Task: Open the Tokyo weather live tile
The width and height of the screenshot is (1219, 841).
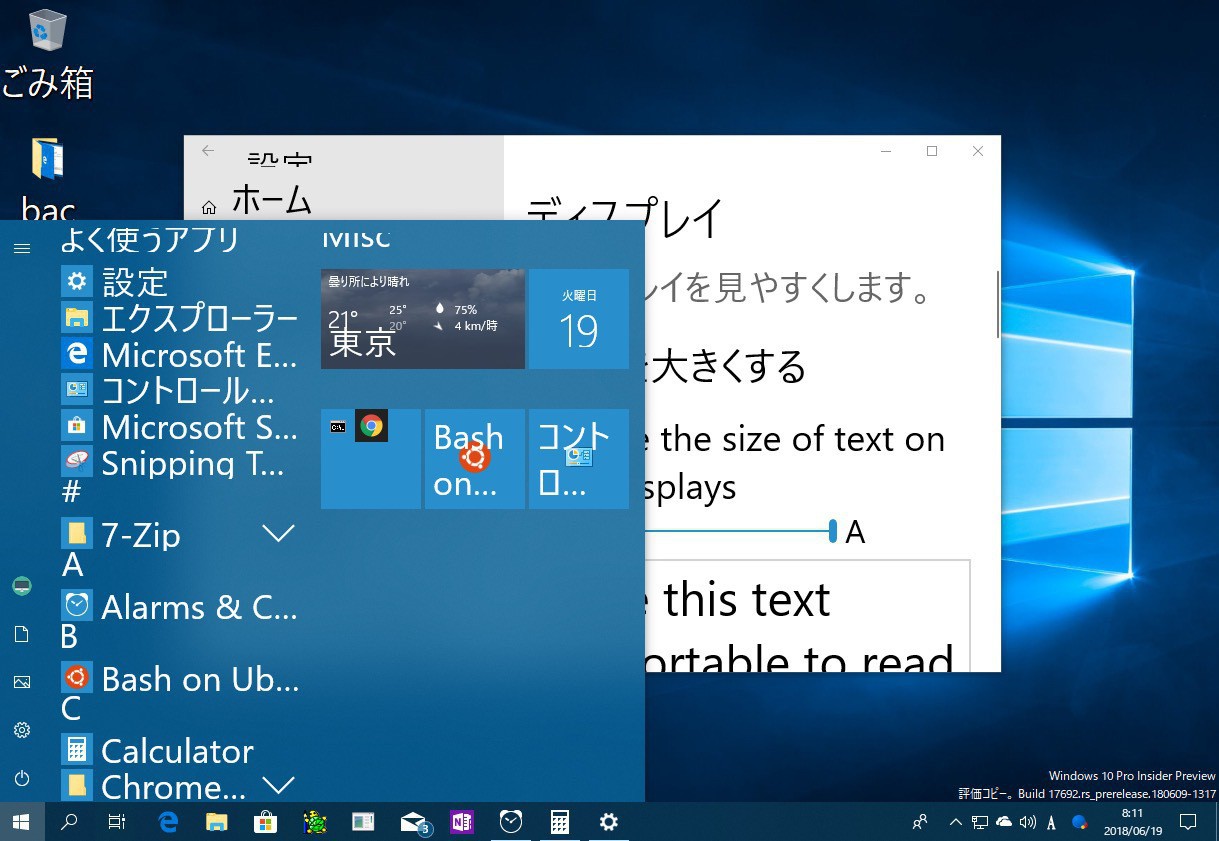Action: [422, 319]
